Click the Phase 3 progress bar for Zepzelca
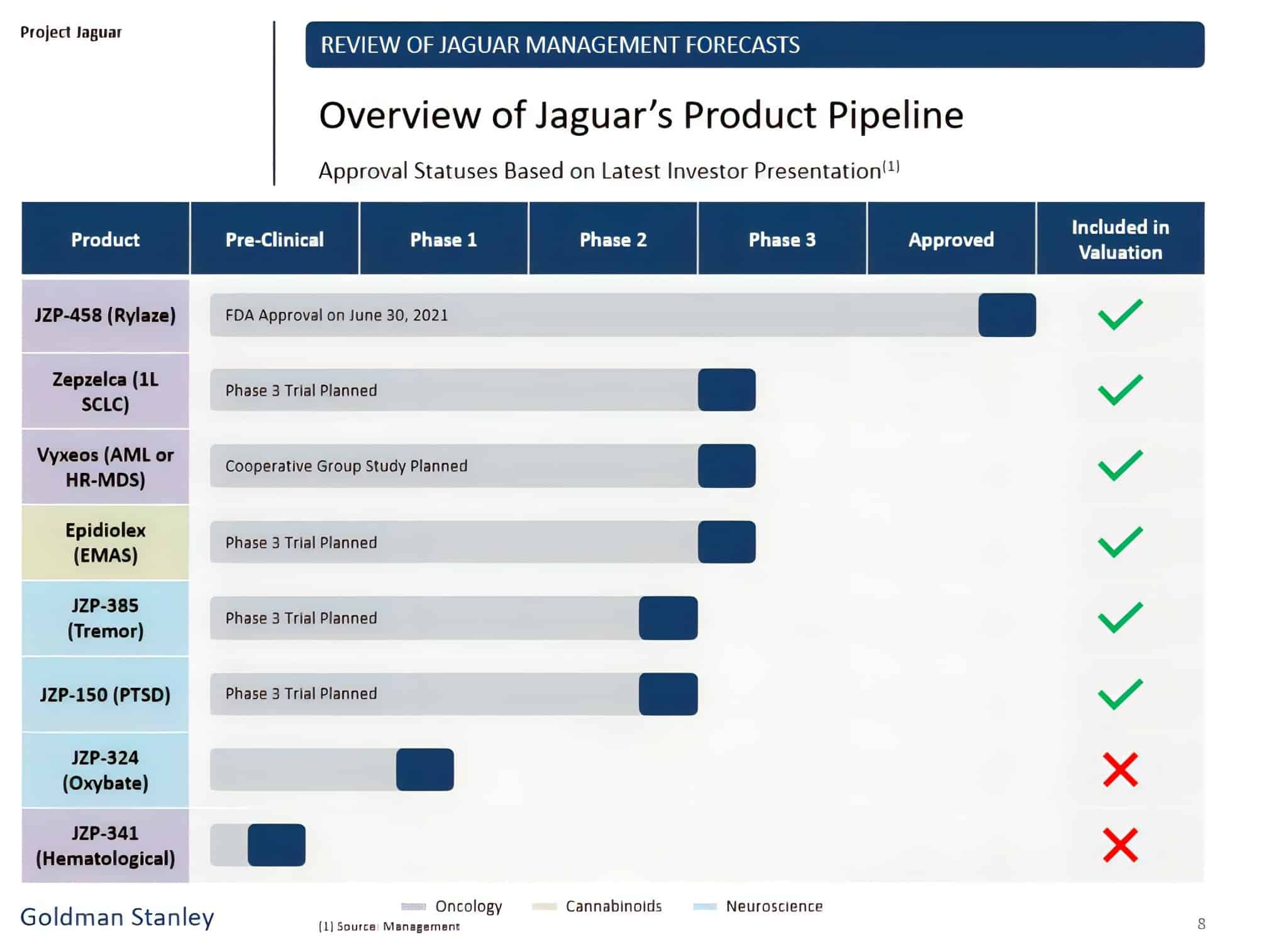This screenshot has width=1269, height=952. [x=726, y=390]
